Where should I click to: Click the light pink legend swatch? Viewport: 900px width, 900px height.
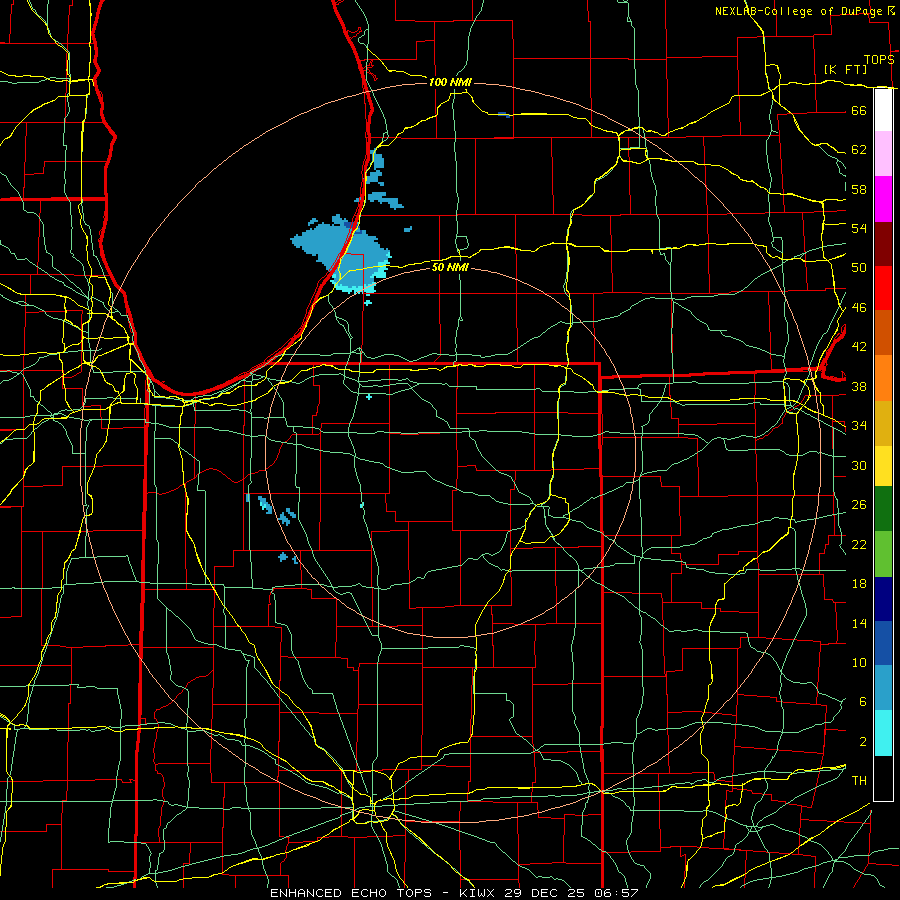pyautogui.click(x=883, y=154)
